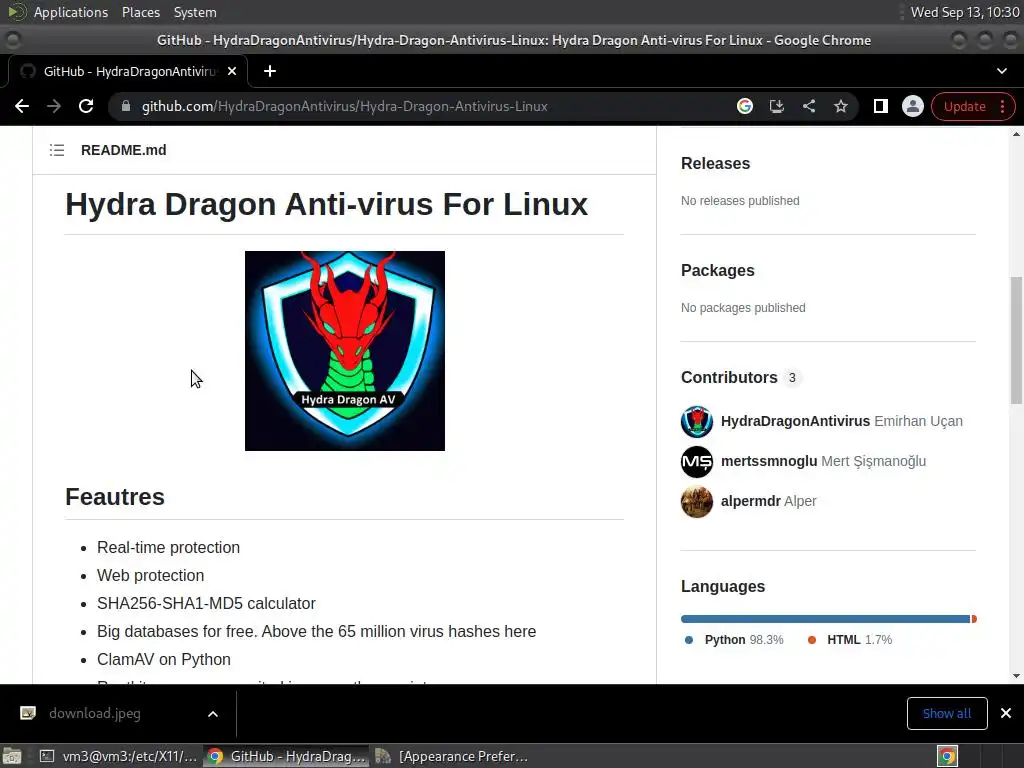1024x768 pixels.
Task: Open mertssmnoglu contributor profile name
Action: (769, 461)
